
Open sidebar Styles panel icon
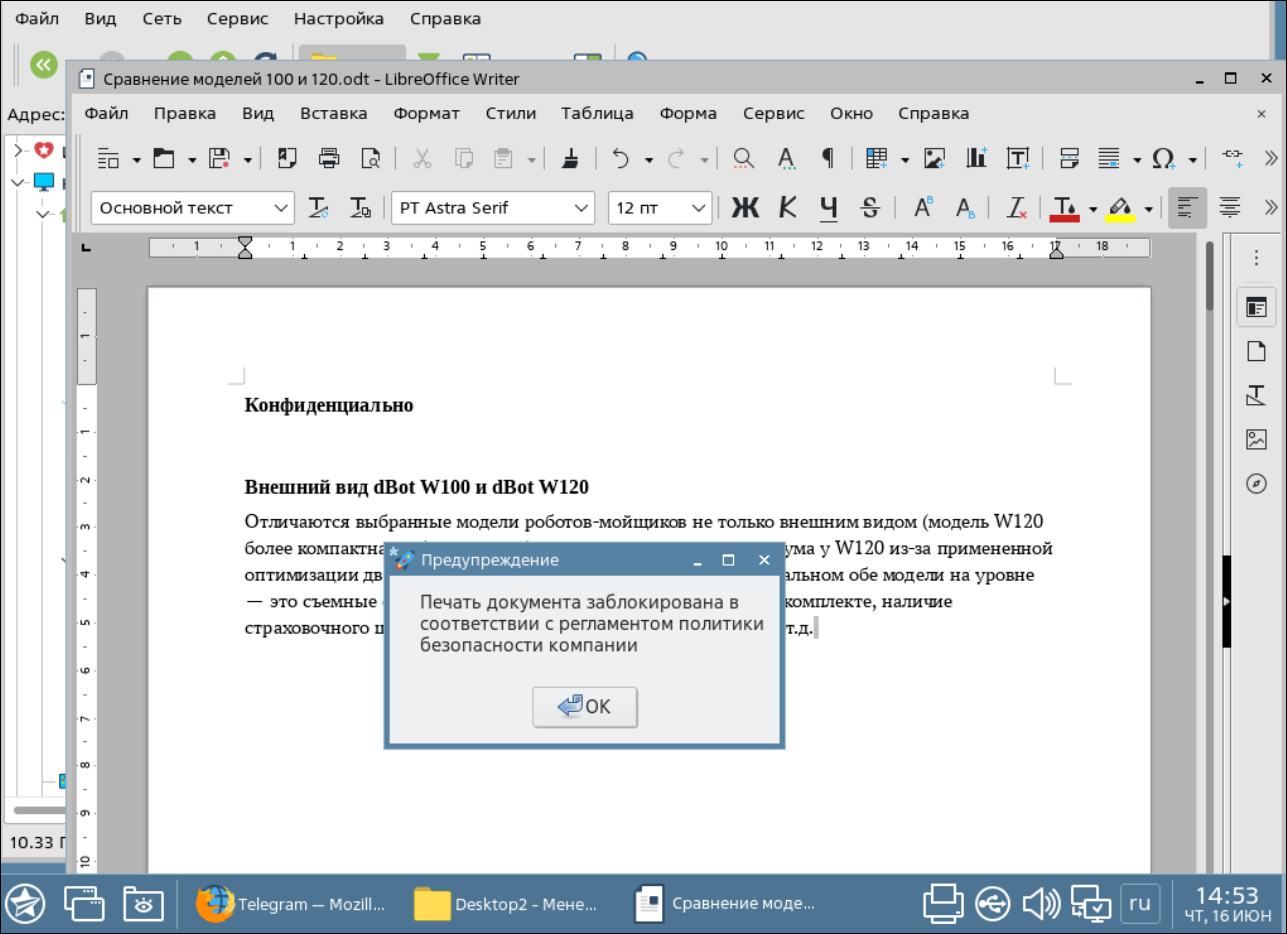[1257, 395]
